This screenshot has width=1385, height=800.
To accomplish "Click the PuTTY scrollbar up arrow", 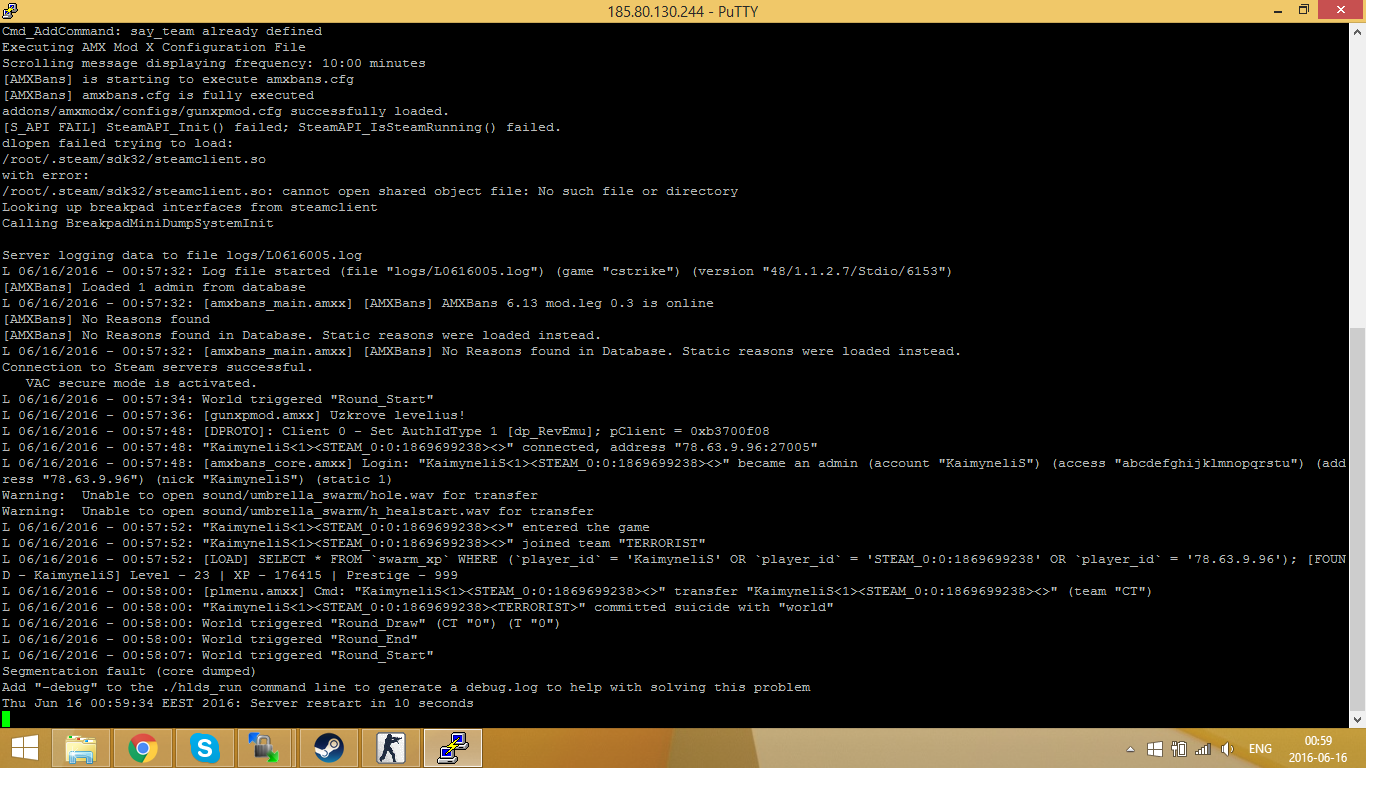I will (1357, 32).
